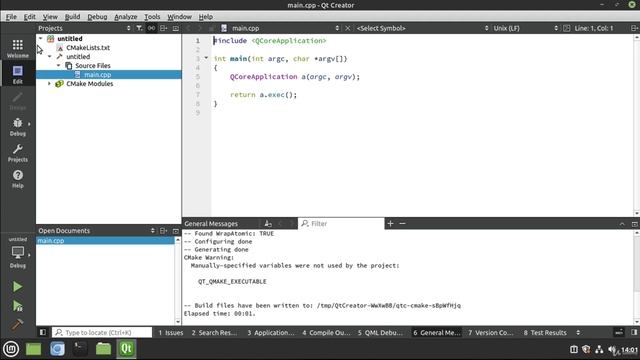Show the 4 Compile Output pane

(326, 332)
